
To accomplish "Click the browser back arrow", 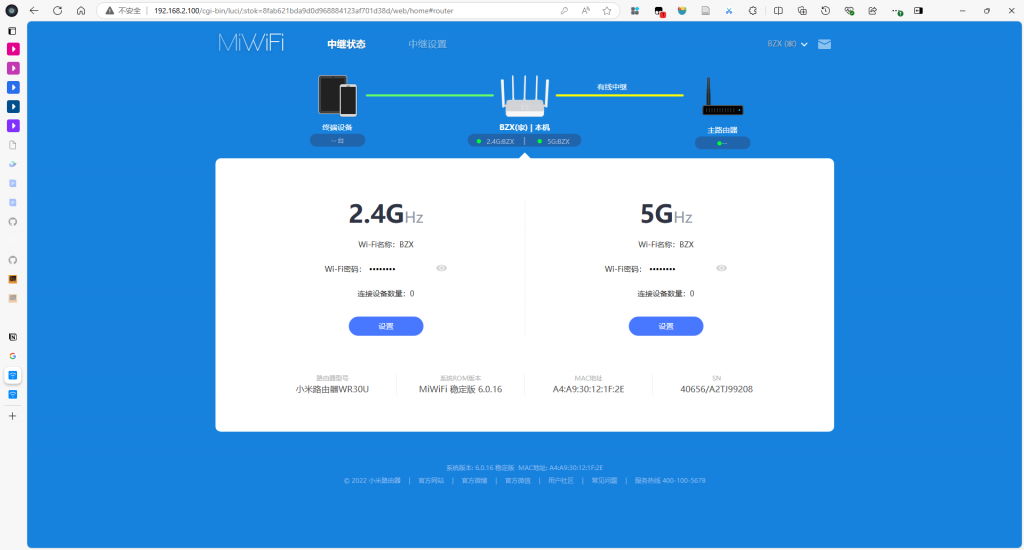I will [x=34, y=10].
